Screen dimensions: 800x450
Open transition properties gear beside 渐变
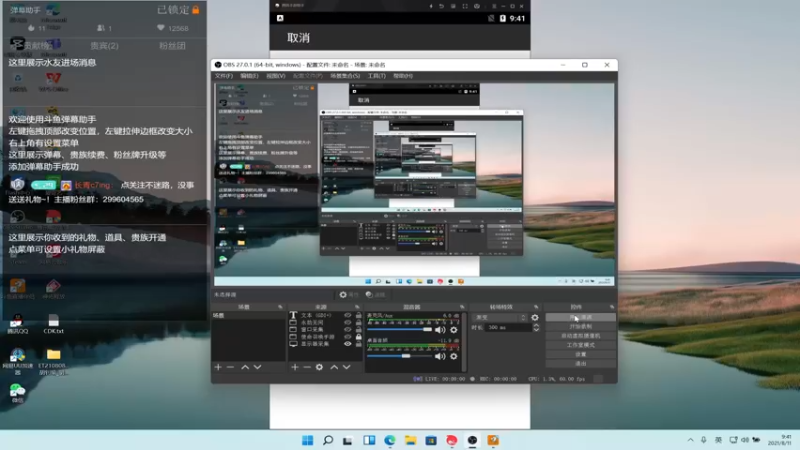point(535,317)
